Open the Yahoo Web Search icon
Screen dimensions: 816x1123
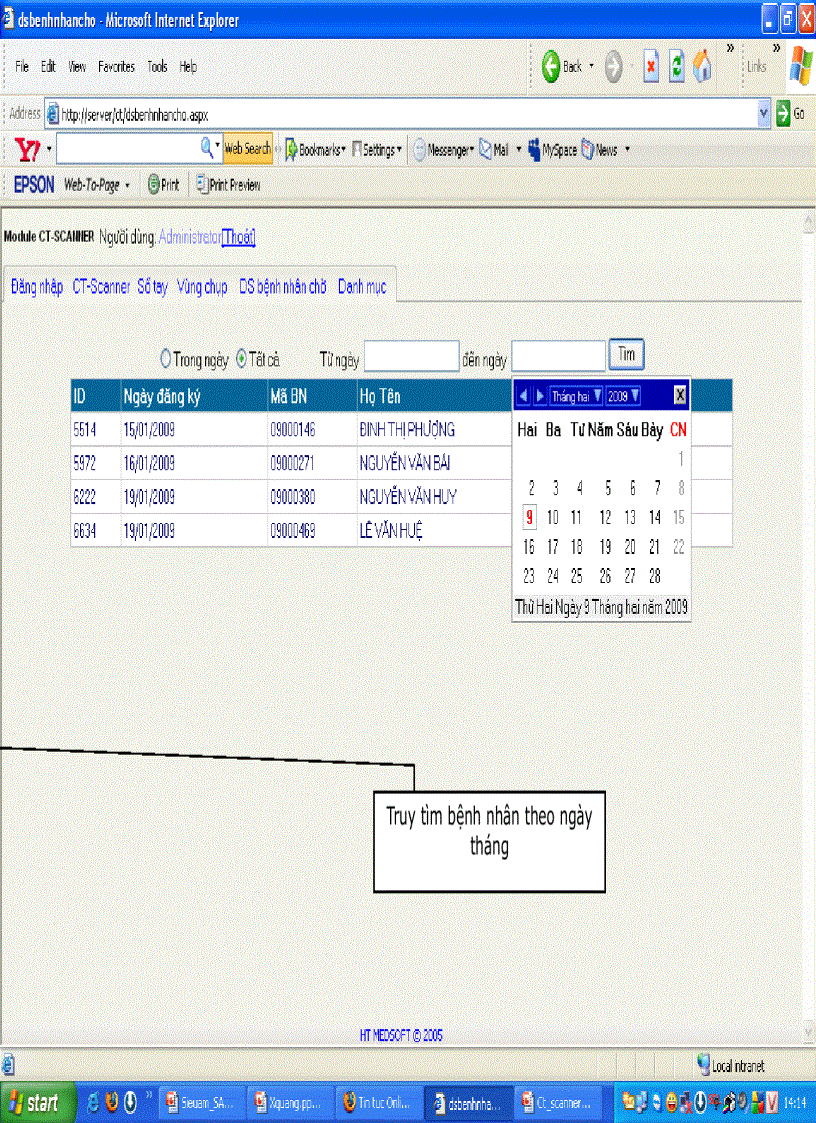click(x=246, y=148)
